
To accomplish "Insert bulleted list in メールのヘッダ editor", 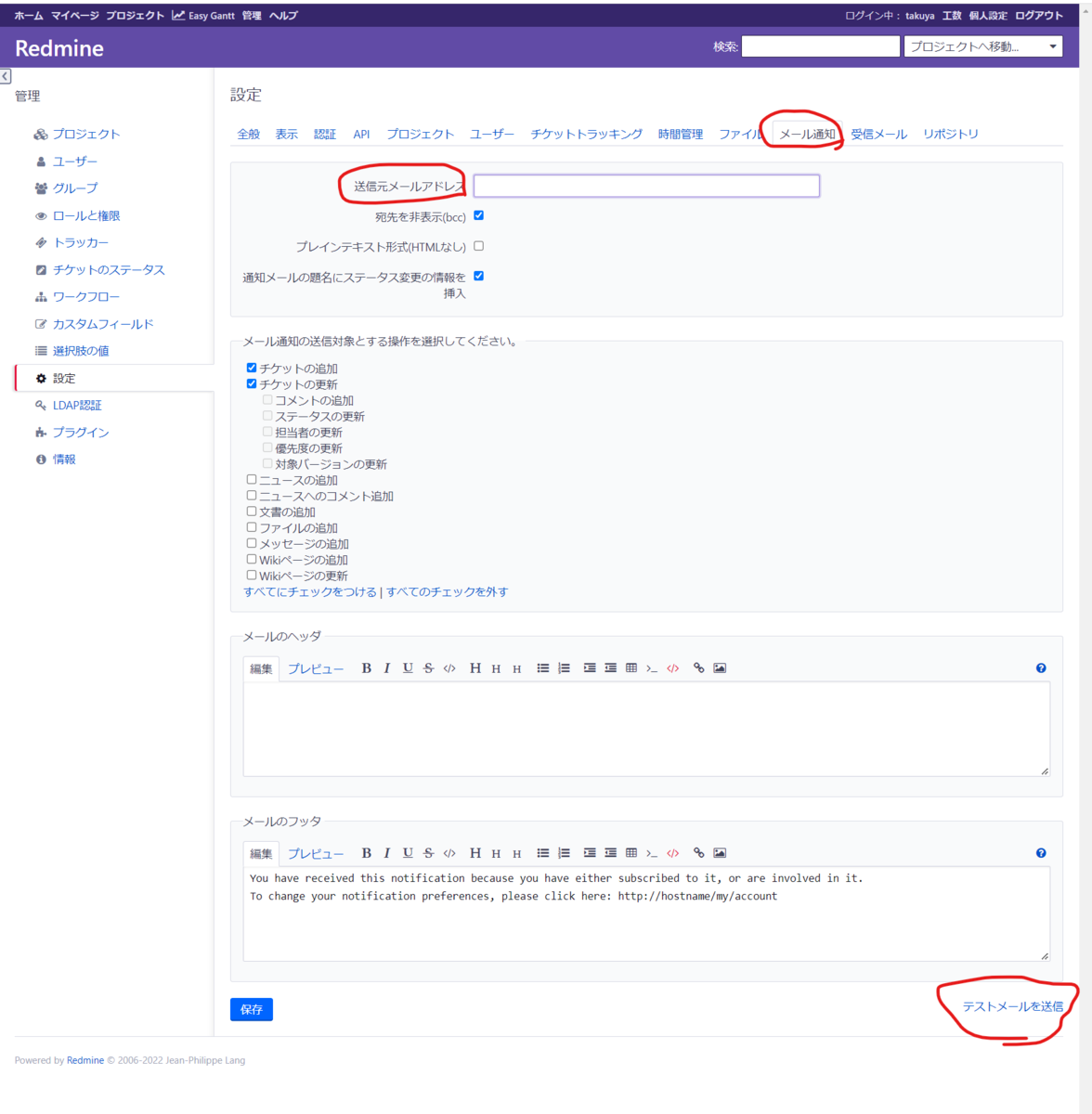I will tap(543, 668).
